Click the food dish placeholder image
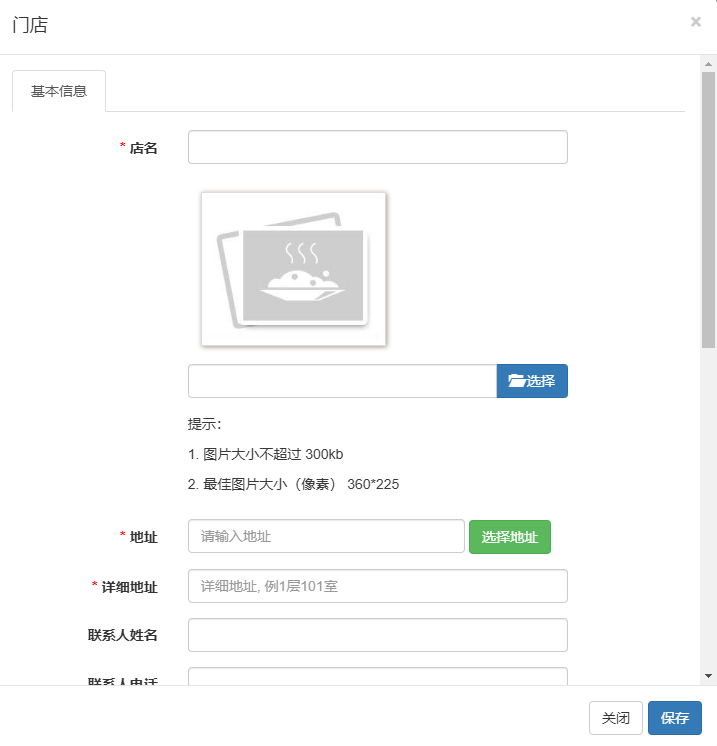 (293, 269)
